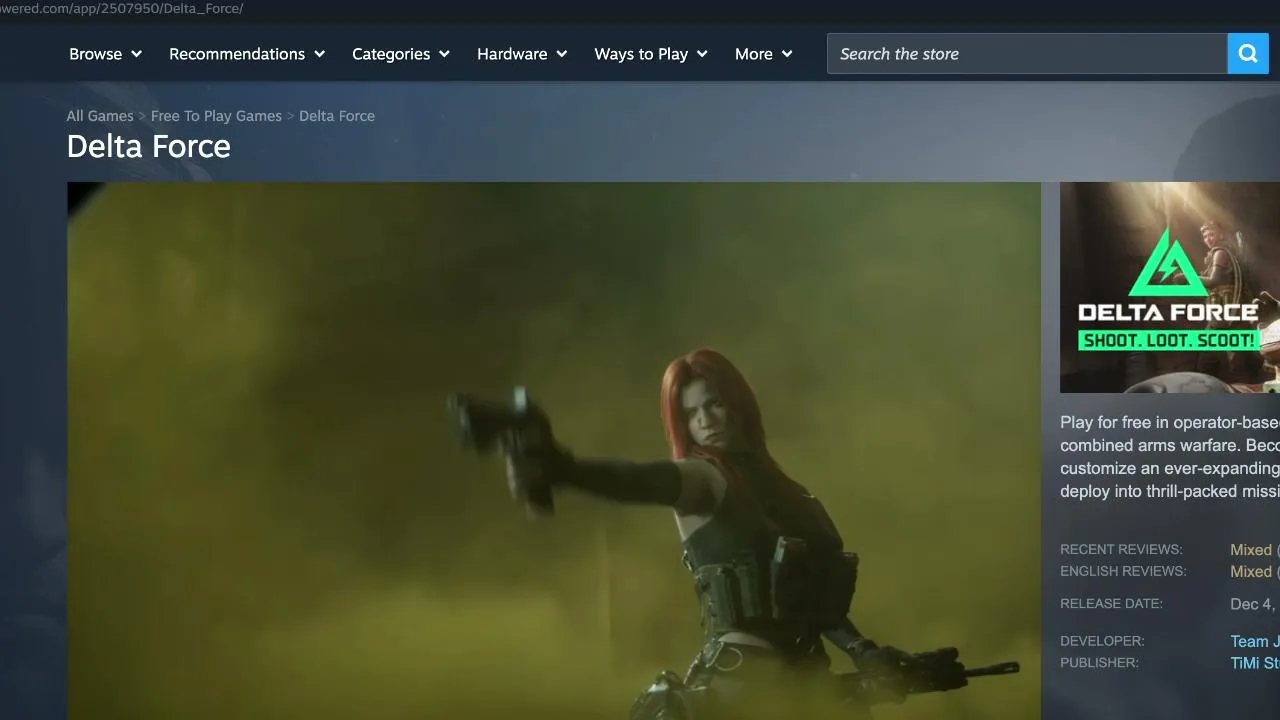The image size is (1280, 720).
Task: Click the magnifier search button
Action: [x=1248, y=54]
